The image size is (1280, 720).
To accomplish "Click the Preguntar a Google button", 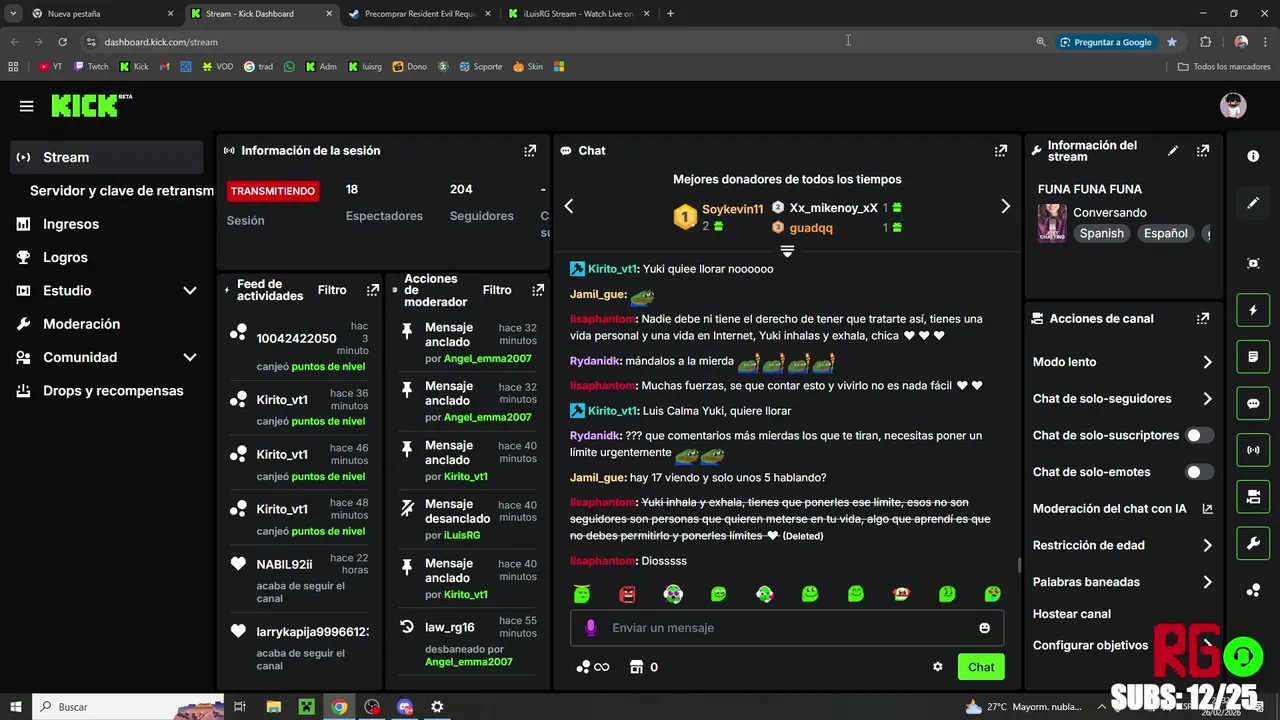I will click(1105, 42).
